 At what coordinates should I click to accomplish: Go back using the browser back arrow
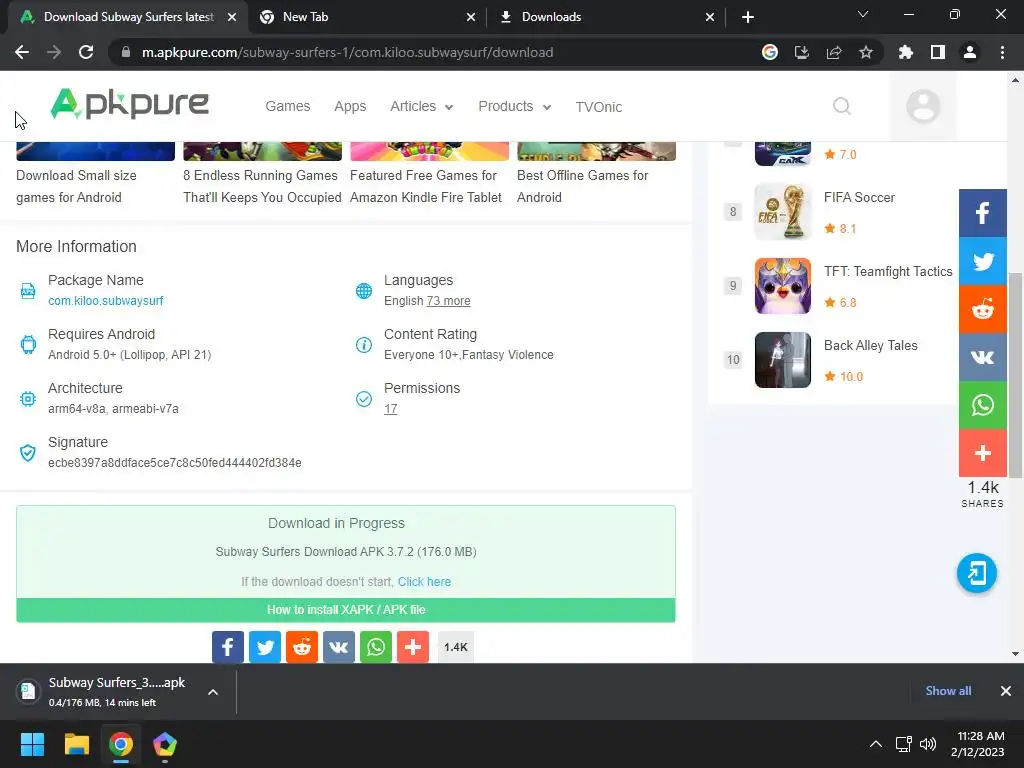(x=22, y=52)
